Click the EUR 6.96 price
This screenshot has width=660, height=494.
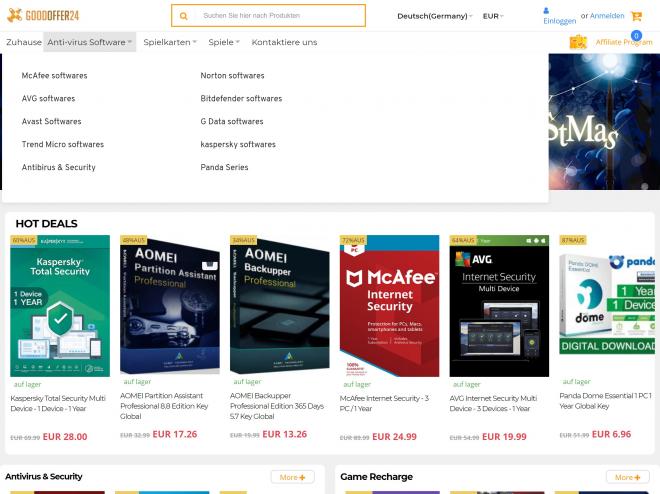pos(612,434)
